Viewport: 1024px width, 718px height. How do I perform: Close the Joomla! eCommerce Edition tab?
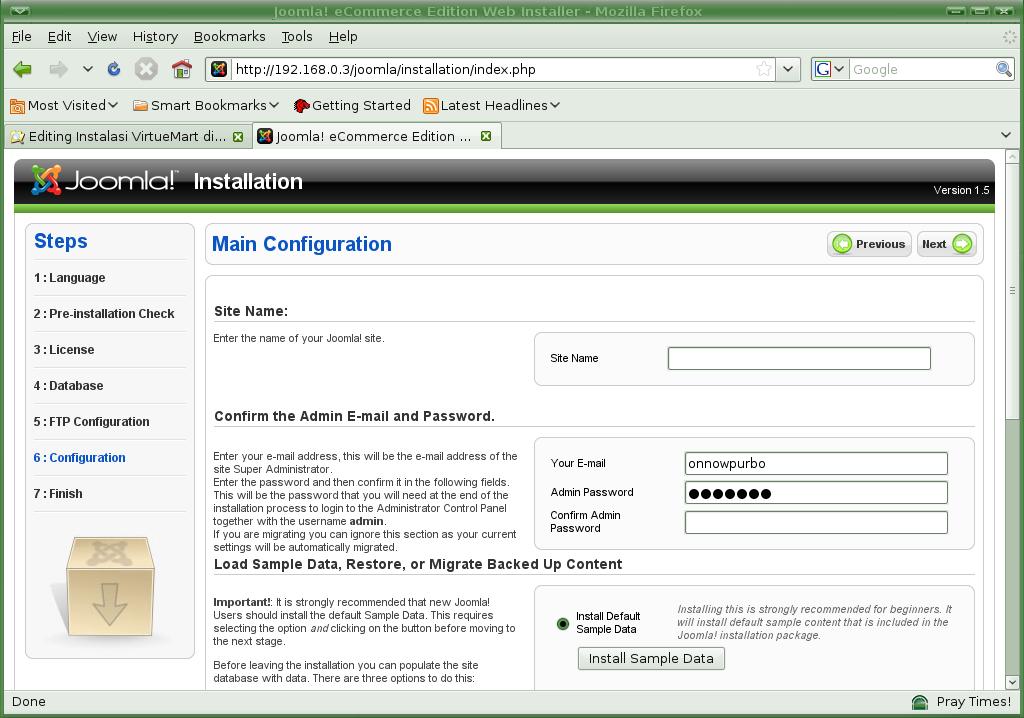pyautogui.click(x=486, y=136)
